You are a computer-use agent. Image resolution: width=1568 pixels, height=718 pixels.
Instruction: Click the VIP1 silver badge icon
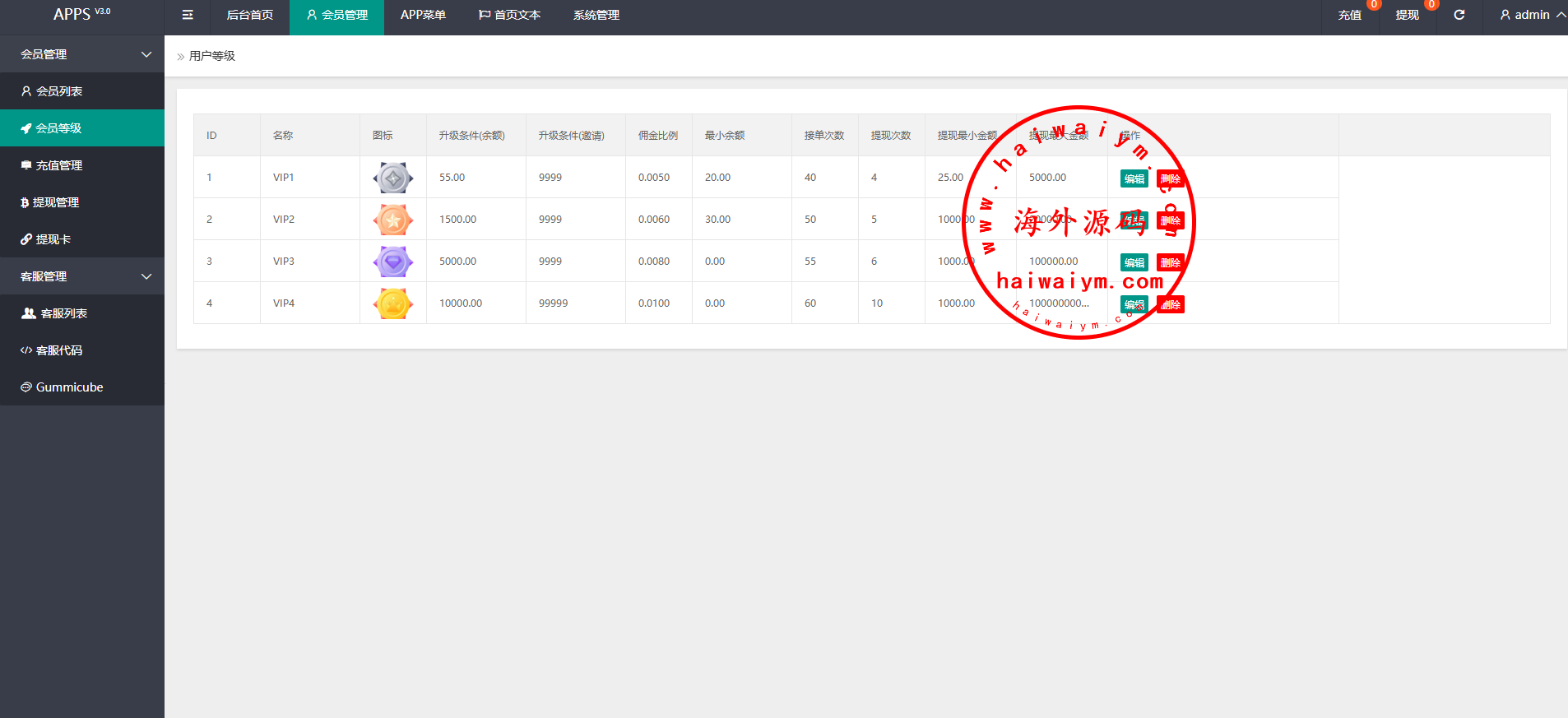(x=393, y=178)
